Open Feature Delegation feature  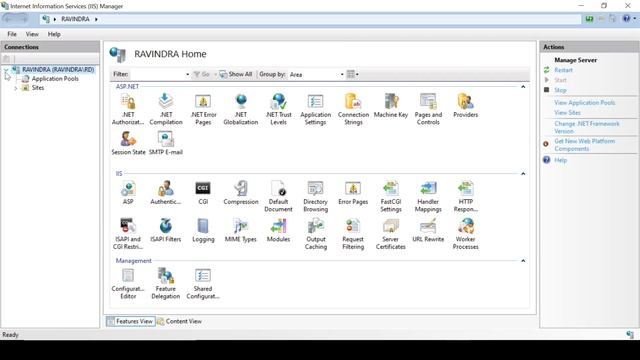pos(166,284)
